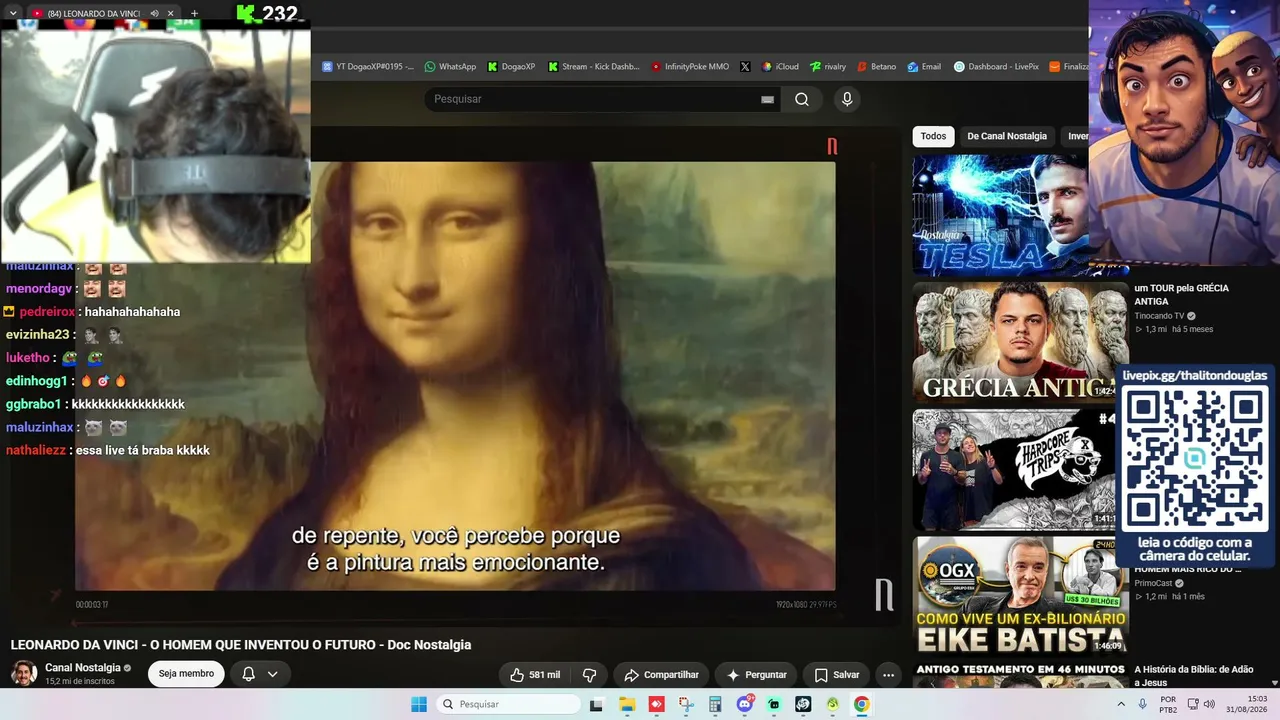Click the video title LEONARDO DA VINCI heading

(241, 645)
